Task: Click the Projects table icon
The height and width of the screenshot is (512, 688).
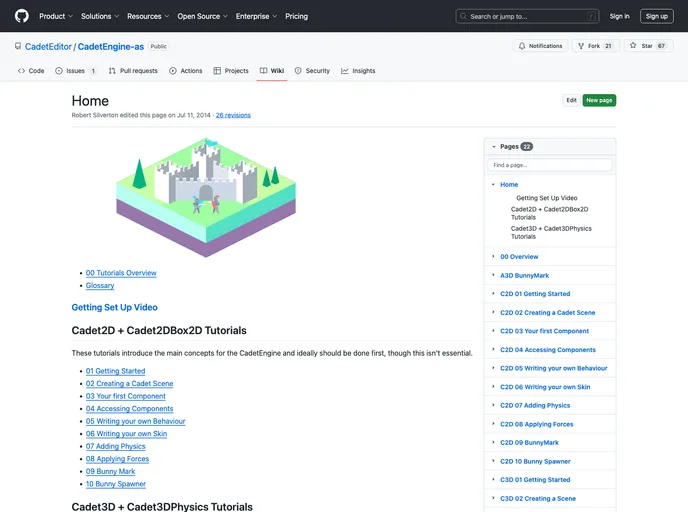Action: click(x=217, y=71)
